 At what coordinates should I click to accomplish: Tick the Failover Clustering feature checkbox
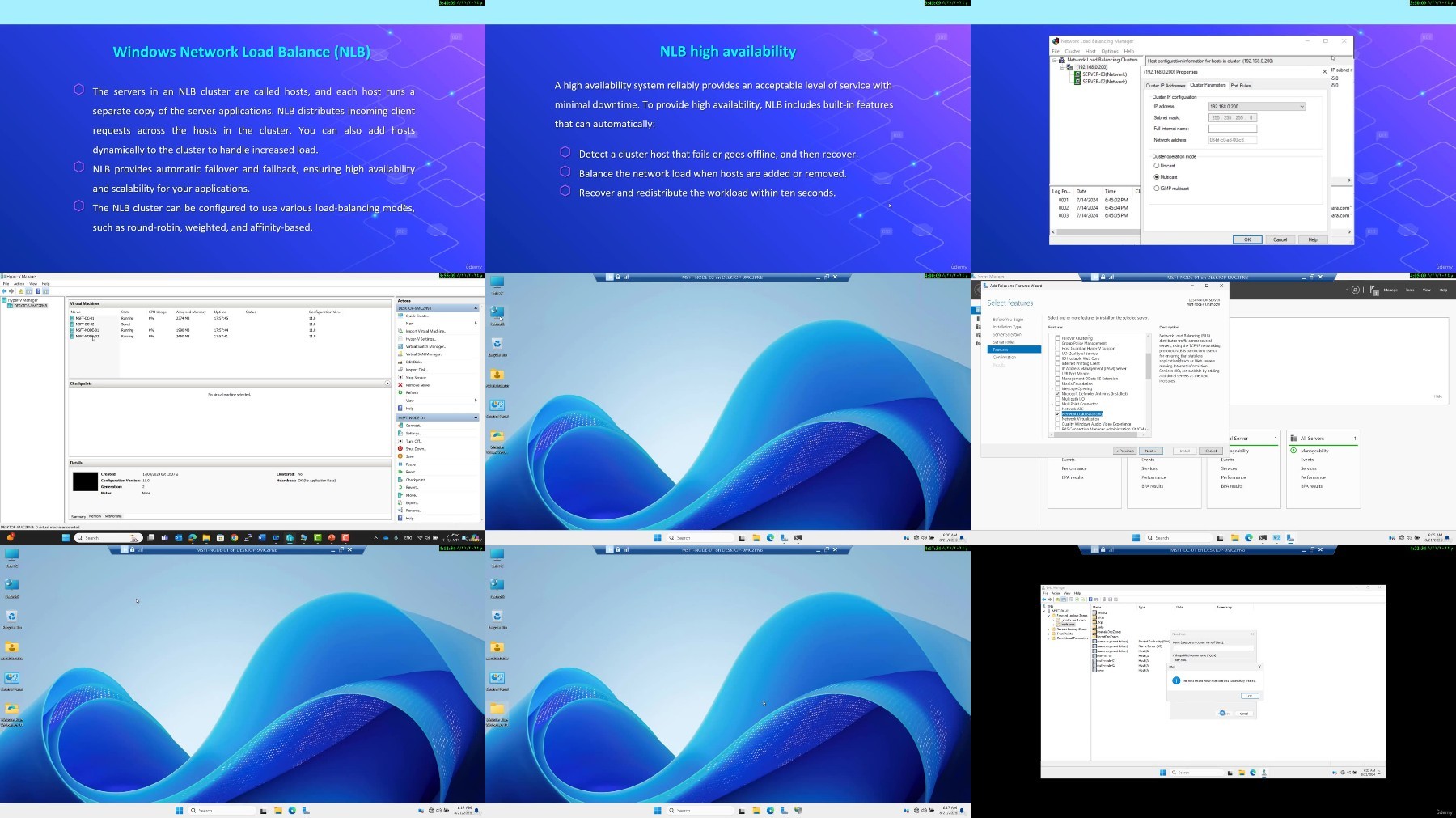1057,338
